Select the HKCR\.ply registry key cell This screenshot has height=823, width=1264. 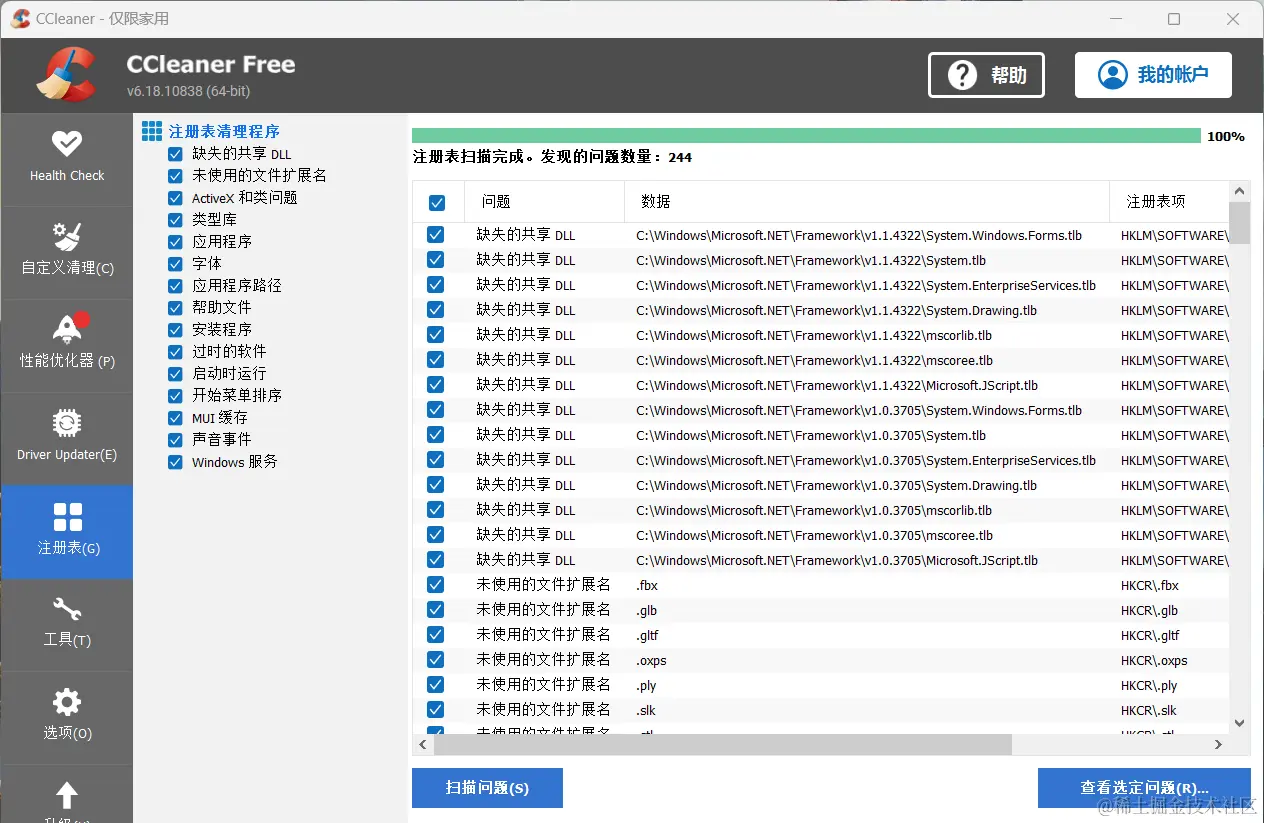1149,685
